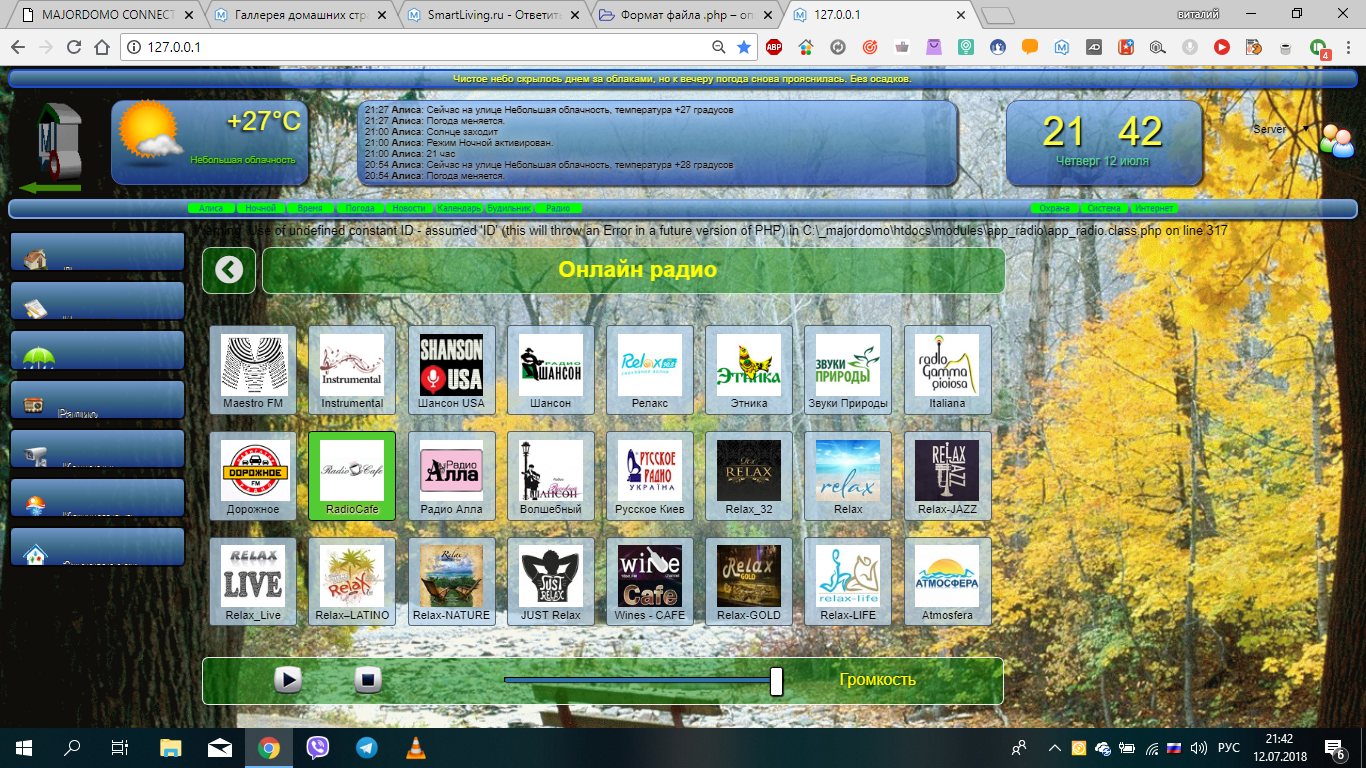
Task: Select the Relax-NATURE station
Action: 451,582
